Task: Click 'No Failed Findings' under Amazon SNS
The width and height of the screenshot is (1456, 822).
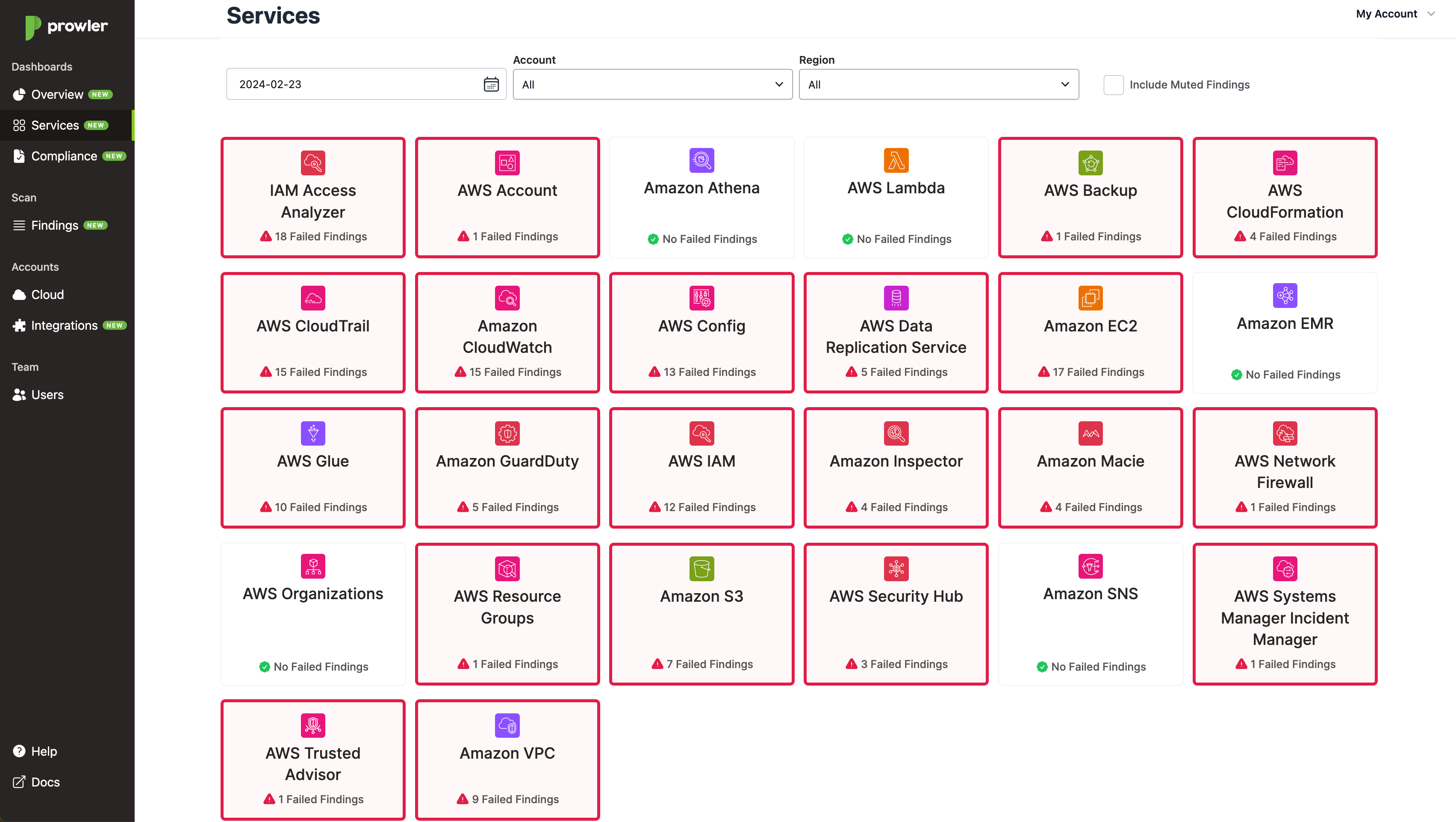Action: (1091, 667)
